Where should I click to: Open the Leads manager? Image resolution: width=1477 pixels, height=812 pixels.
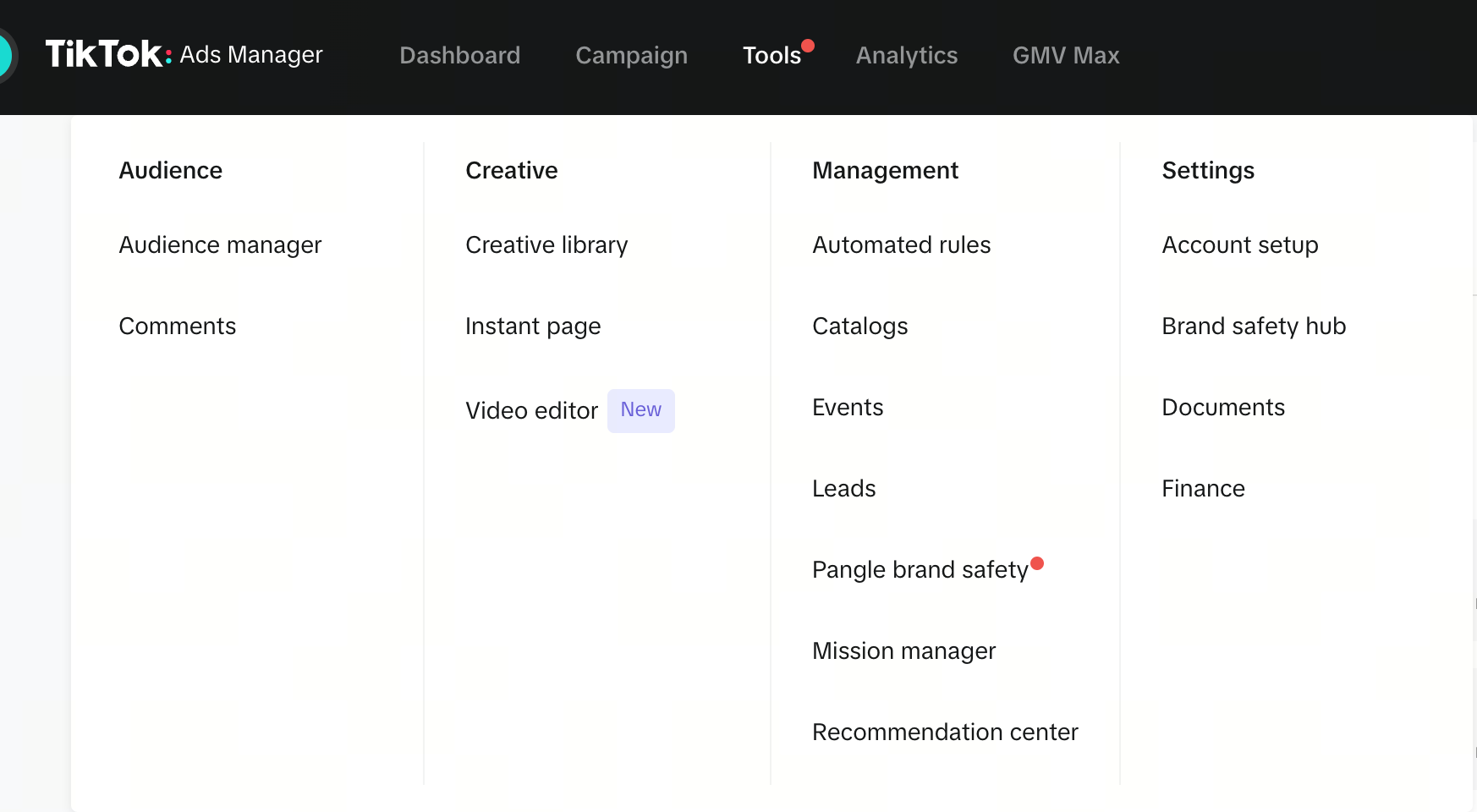(843, 488)
